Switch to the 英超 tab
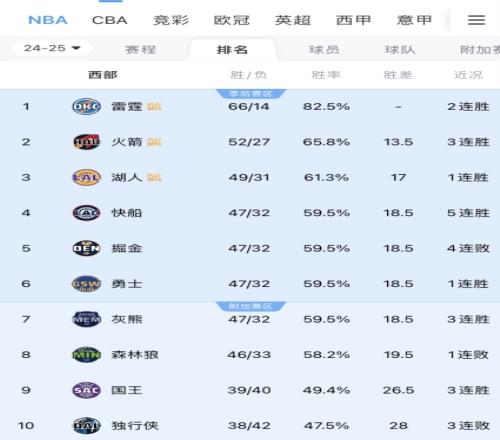Screen dimensions: 500x440 tap(293, 20)
